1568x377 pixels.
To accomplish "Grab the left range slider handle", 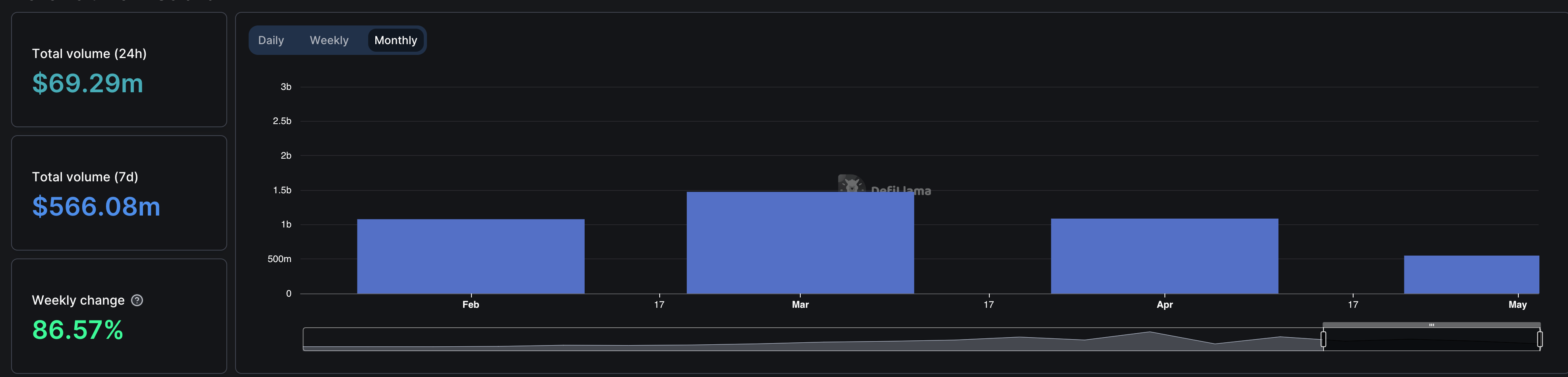I will 1323,339.
